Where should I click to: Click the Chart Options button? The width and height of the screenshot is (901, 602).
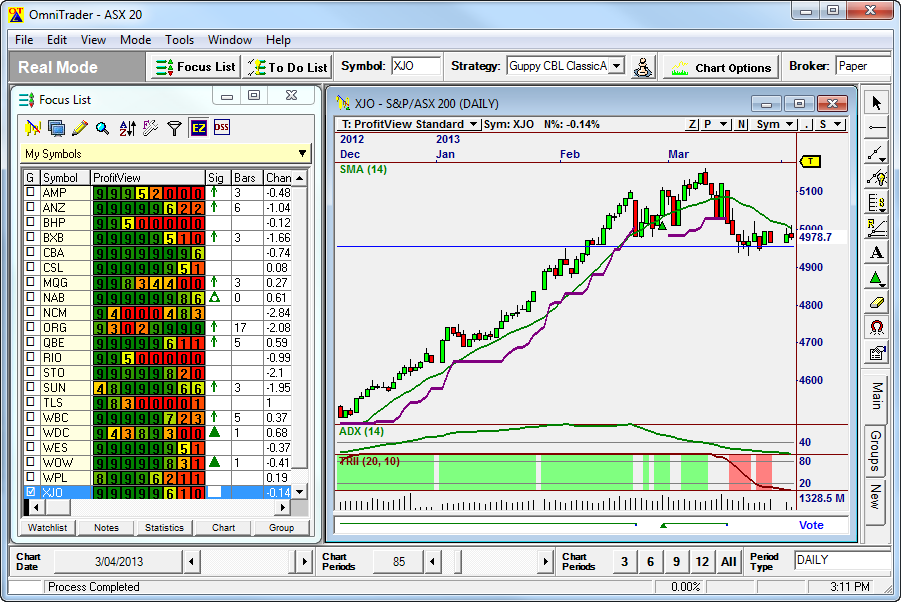coord(722,67)
